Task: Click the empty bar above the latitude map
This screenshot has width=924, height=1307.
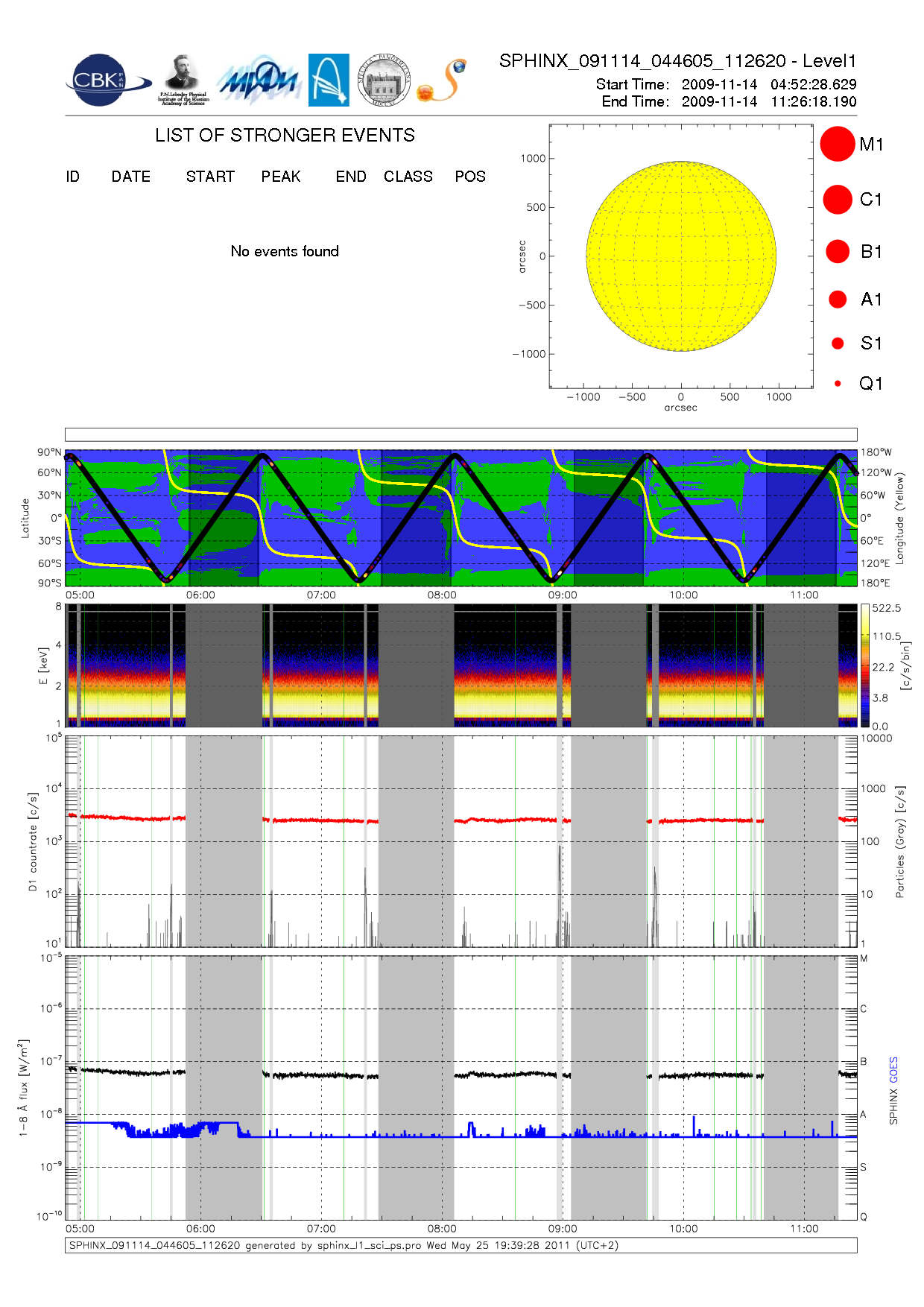Action: (x=461, y=434)
